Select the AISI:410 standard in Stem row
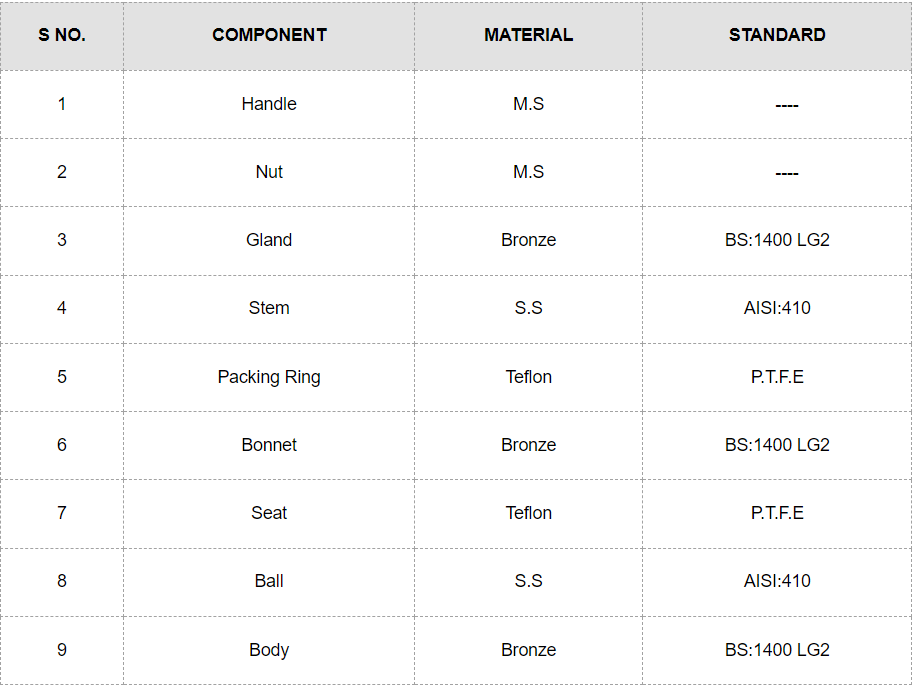This screenshot has width=912, height=688. tap(777, 308)
